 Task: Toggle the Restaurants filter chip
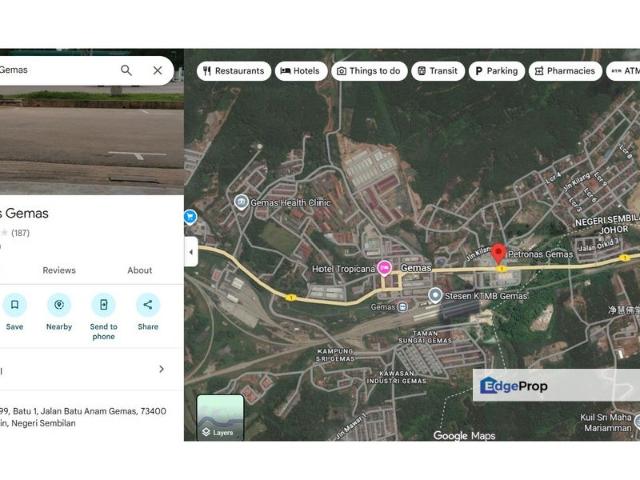[233, 71]
